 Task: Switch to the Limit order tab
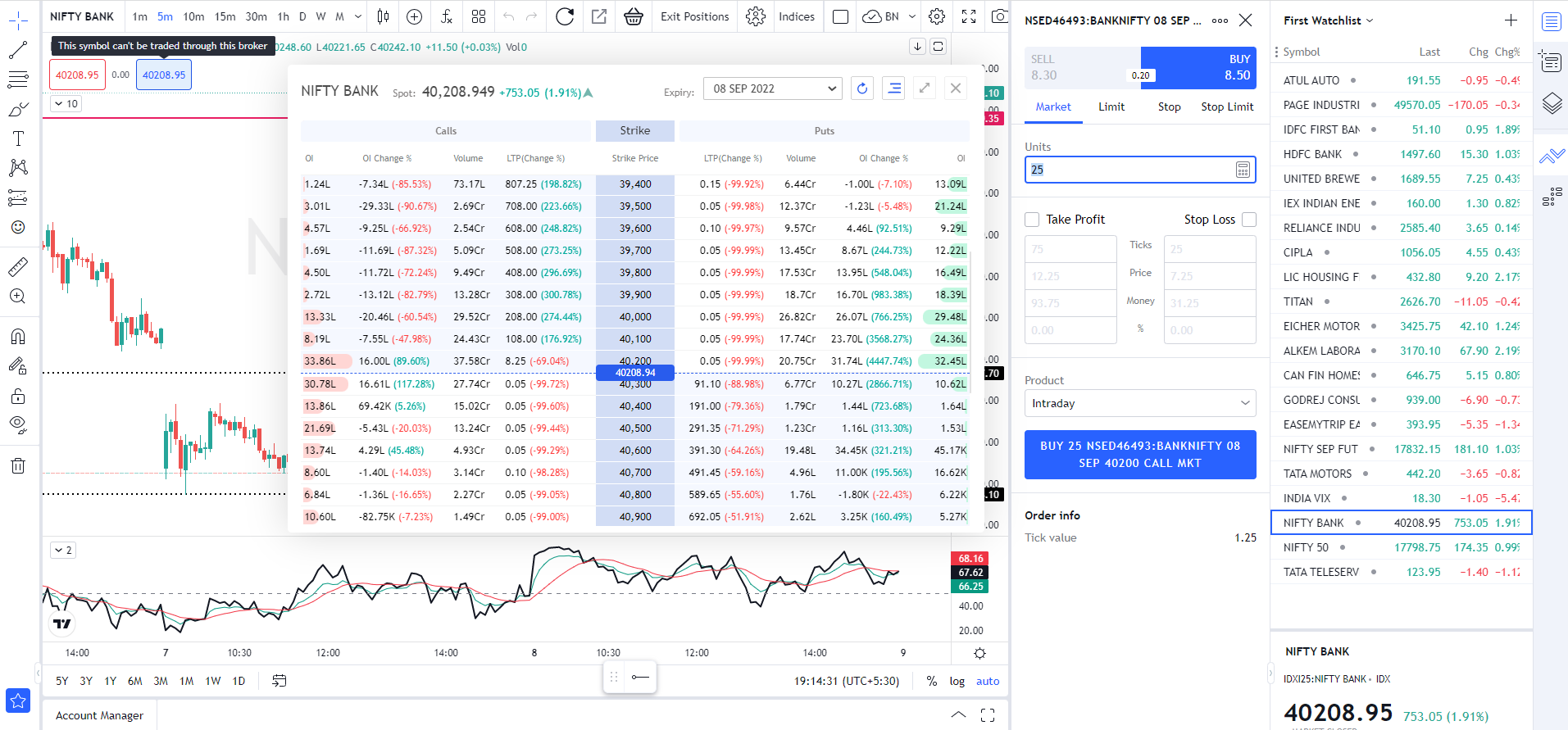(1111, 107)
